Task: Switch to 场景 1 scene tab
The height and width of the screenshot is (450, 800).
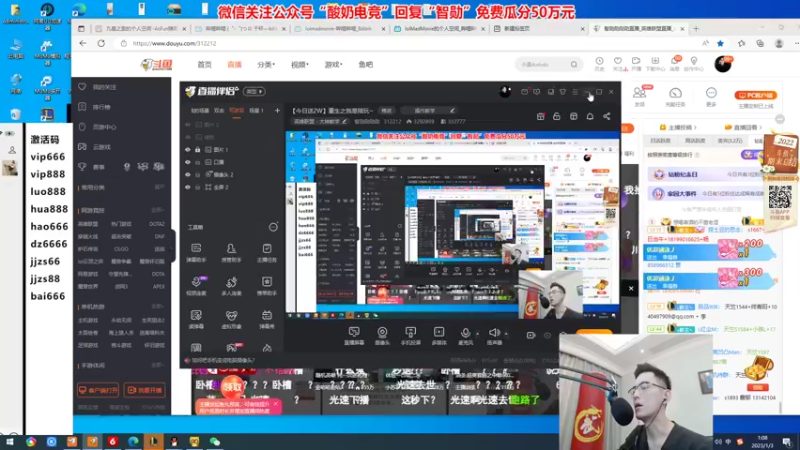Action: pyautogui.click(x=256, y=110)
